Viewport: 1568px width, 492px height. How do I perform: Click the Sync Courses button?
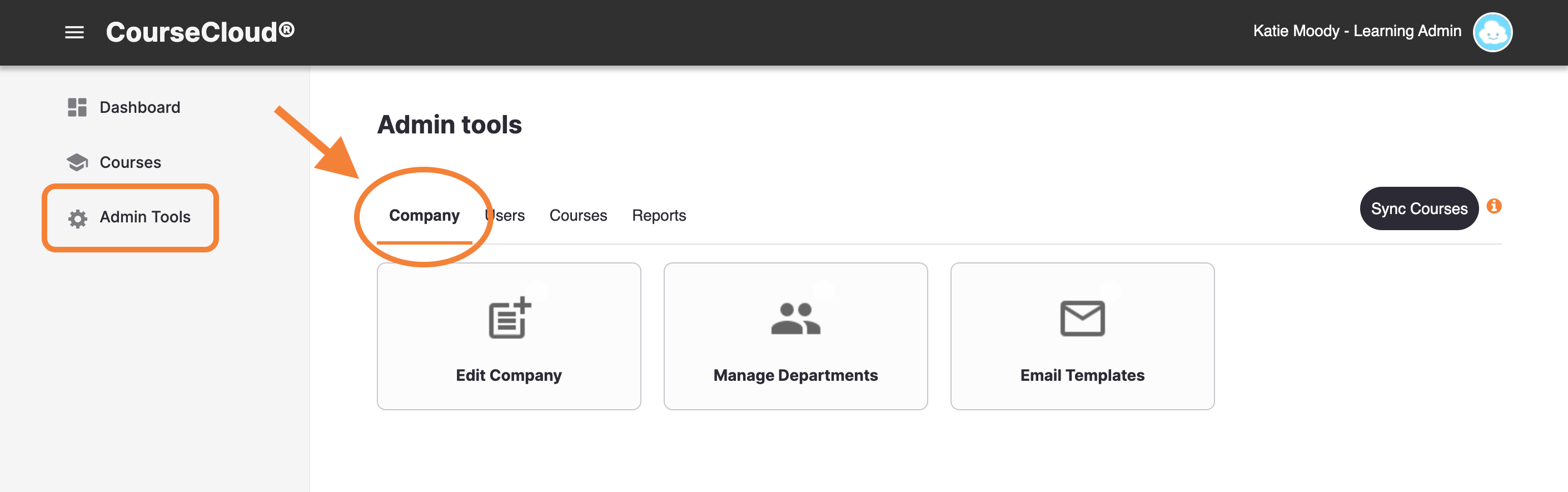click(1419, 208)
